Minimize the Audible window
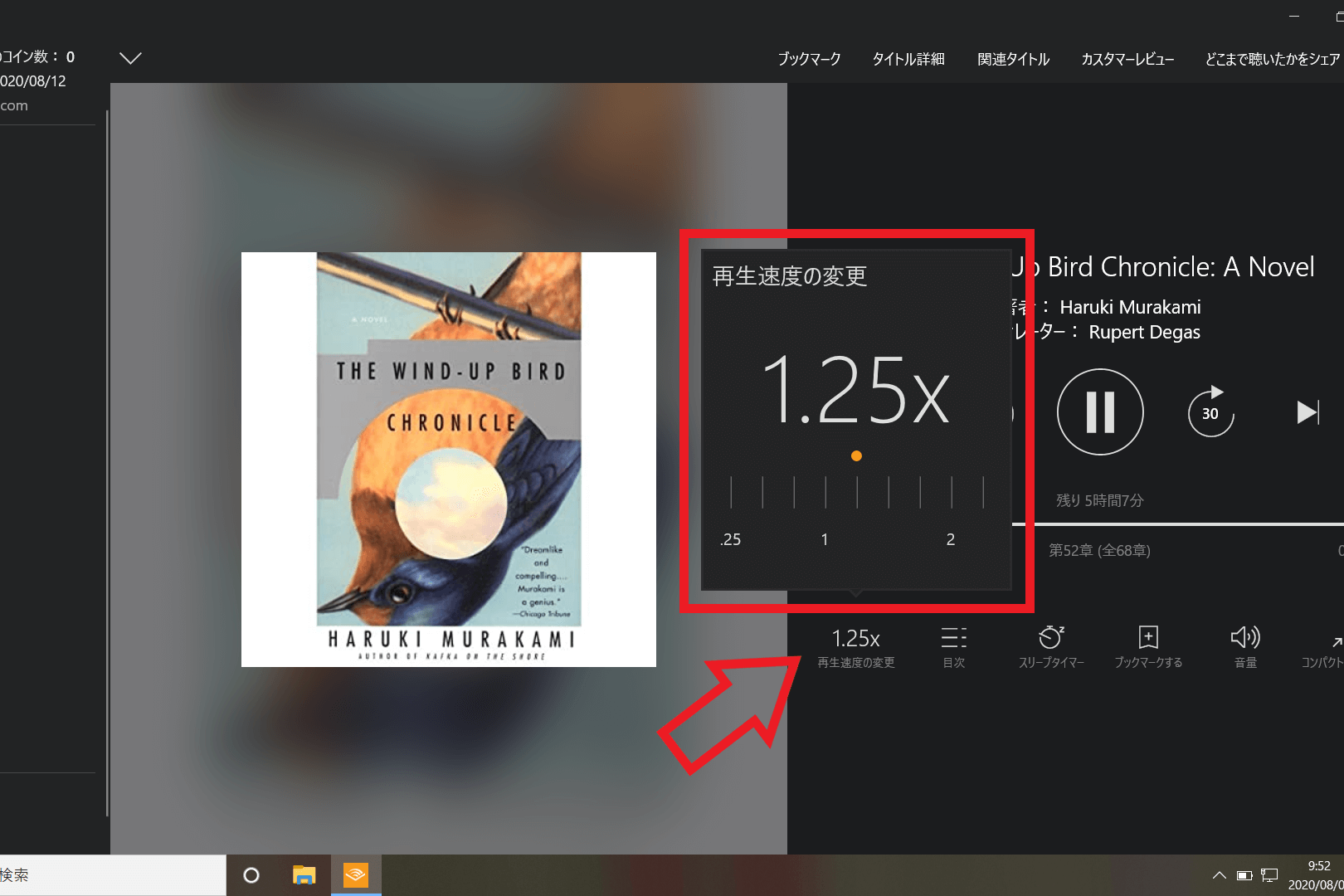 tap(1294, 16)
